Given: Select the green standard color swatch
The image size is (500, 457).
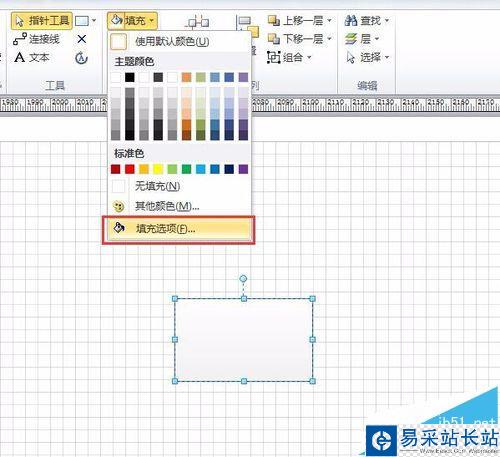Looking at the screenshot, I should coord(186,169).
